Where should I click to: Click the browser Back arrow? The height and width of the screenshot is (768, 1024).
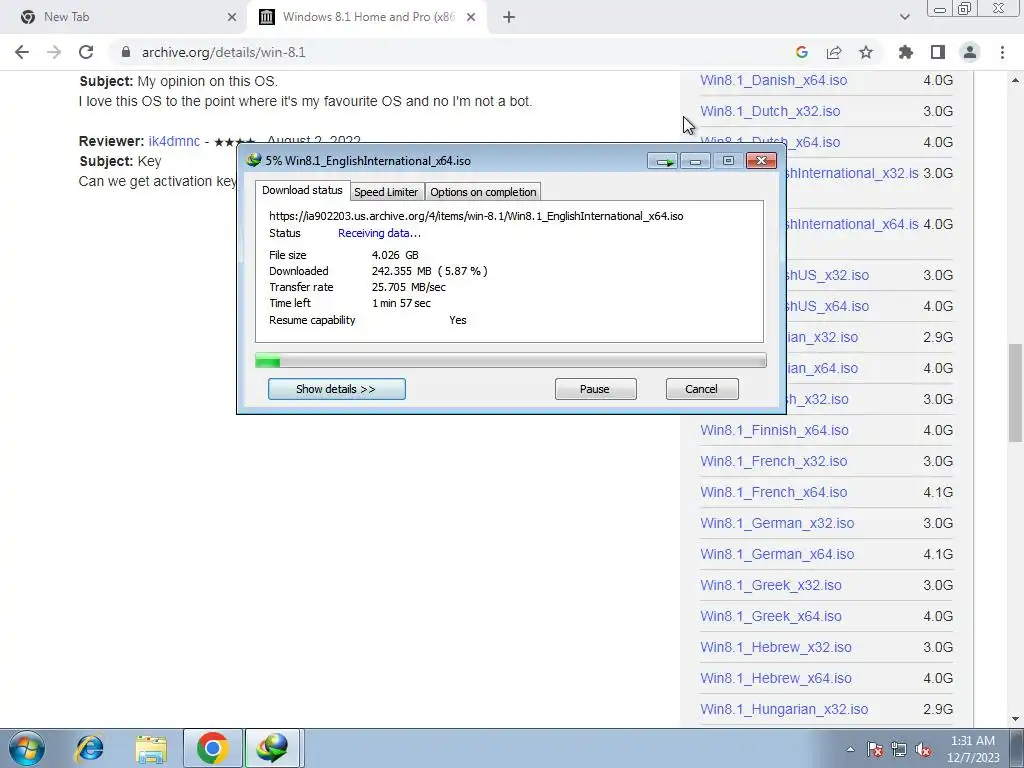[x=22, y=52]
